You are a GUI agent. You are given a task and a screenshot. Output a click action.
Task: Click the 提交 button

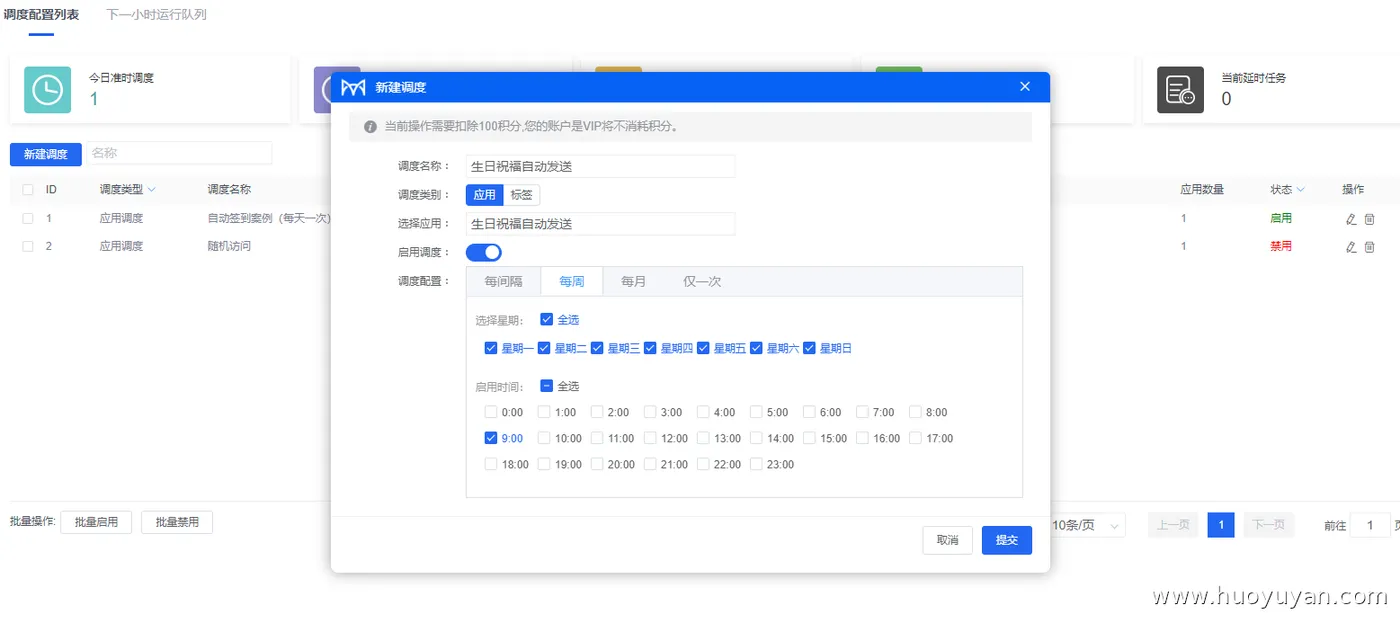point(1007,540)
